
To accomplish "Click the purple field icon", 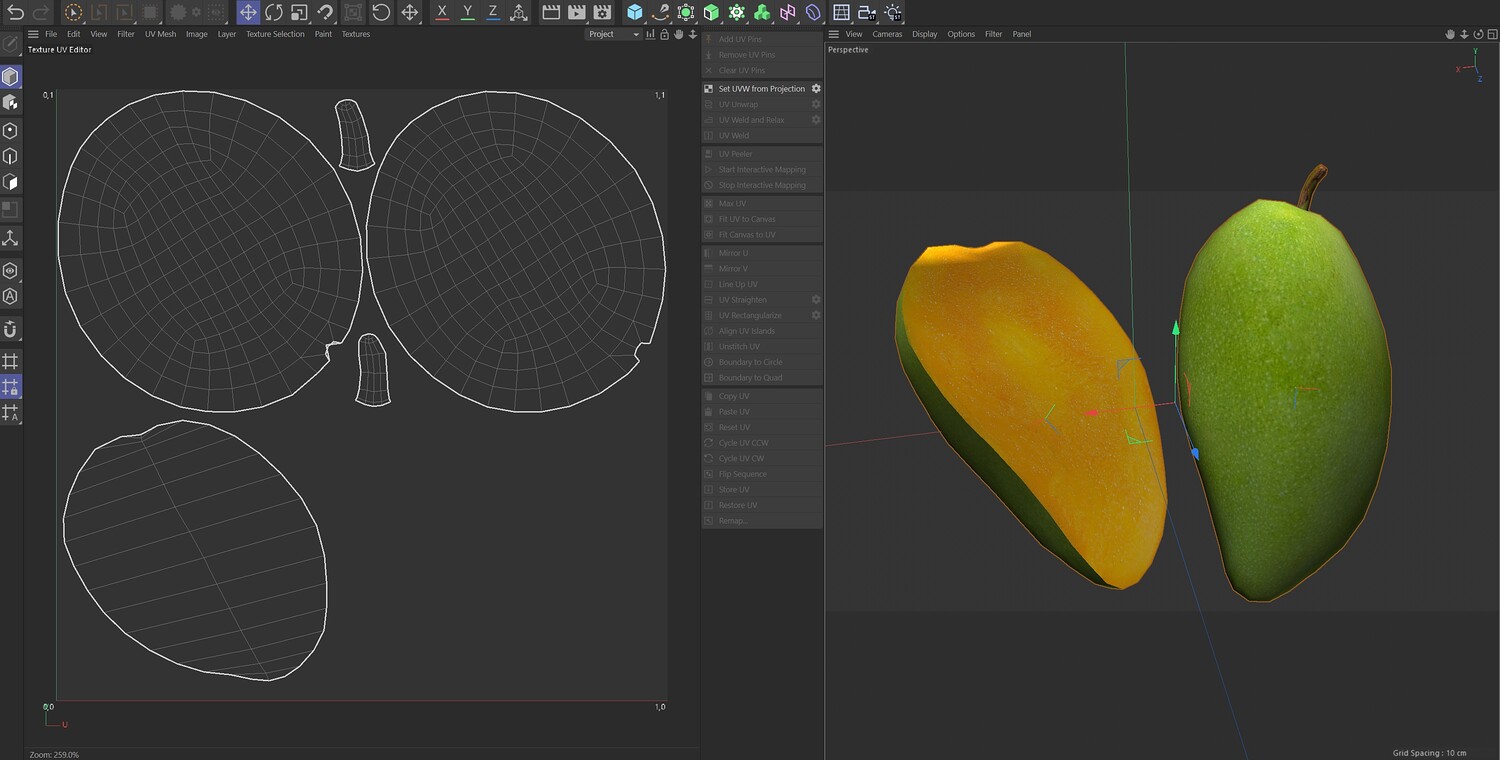I will point(813,13).
